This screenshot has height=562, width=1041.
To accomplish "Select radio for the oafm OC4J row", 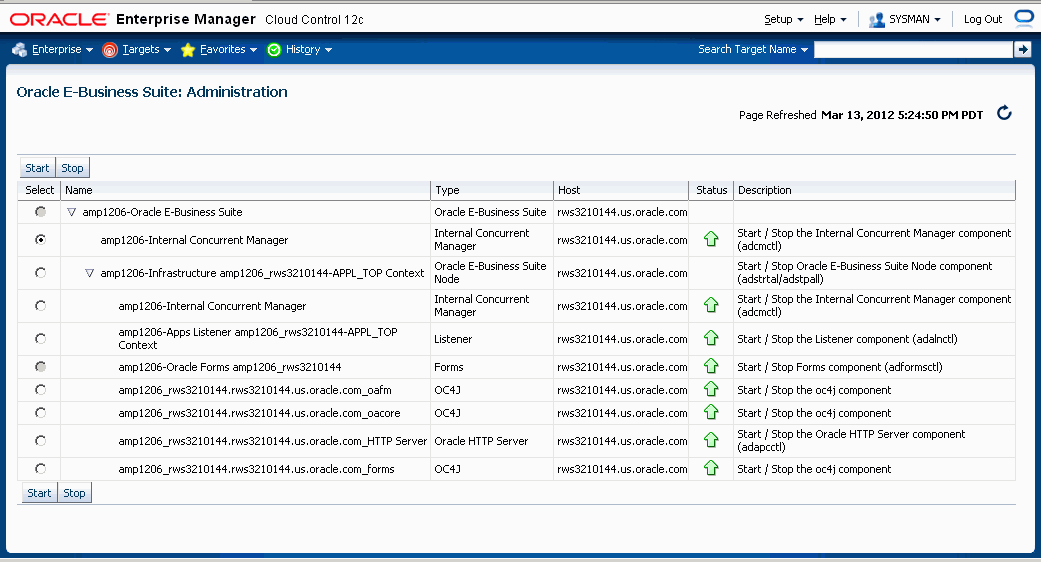I will pos(40,389).
